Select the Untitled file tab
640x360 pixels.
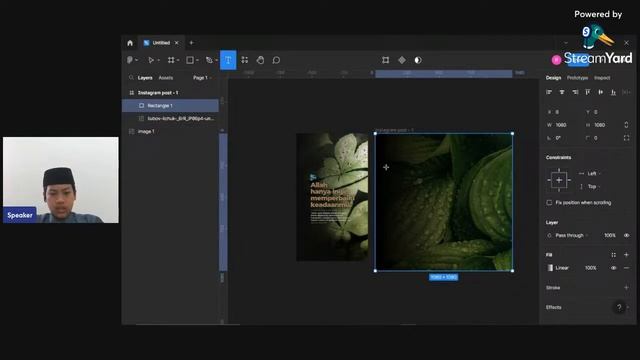click(x=161, y=43)
